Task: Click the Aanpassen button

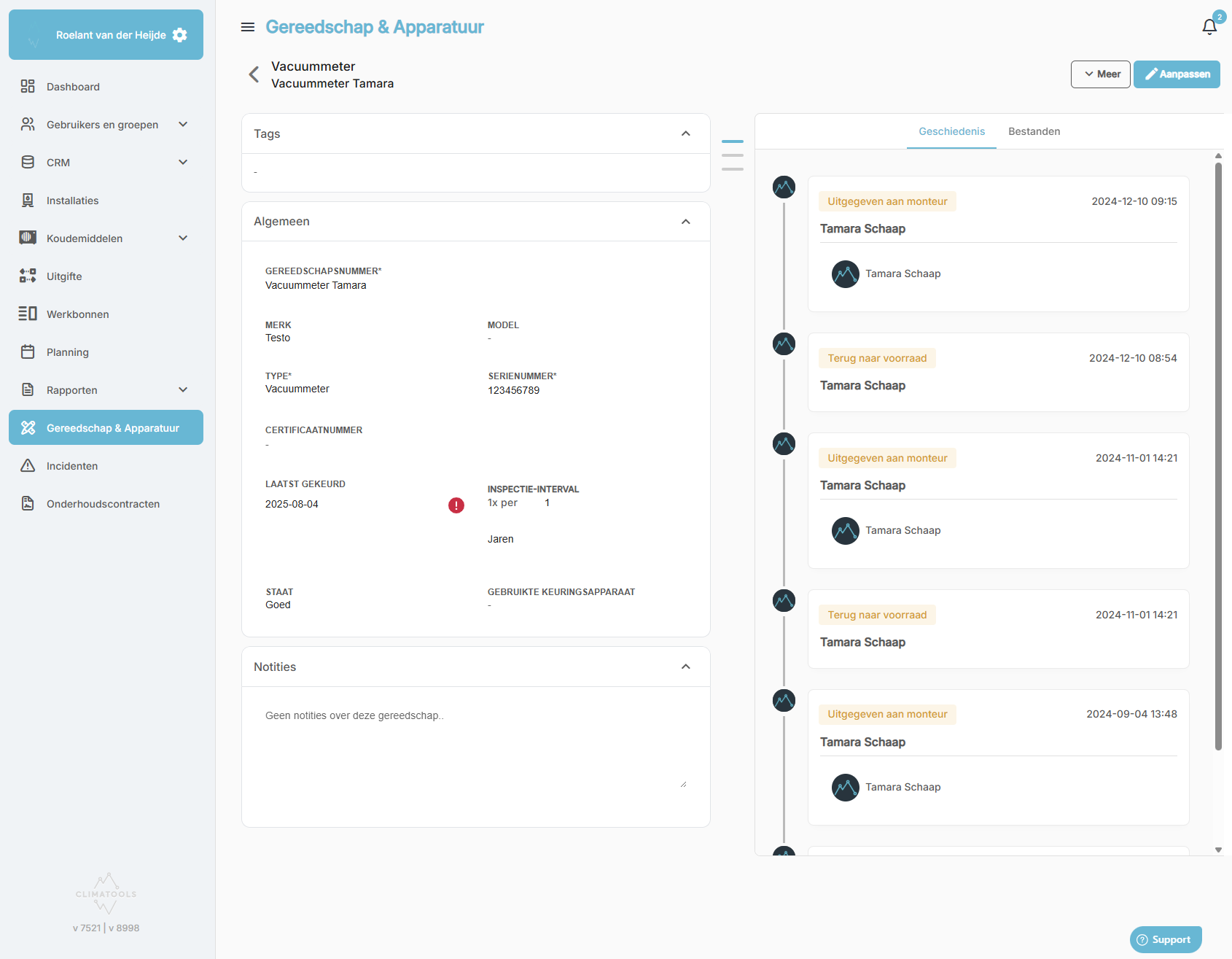Action: pyautogui.click(x=1177, y=74)
